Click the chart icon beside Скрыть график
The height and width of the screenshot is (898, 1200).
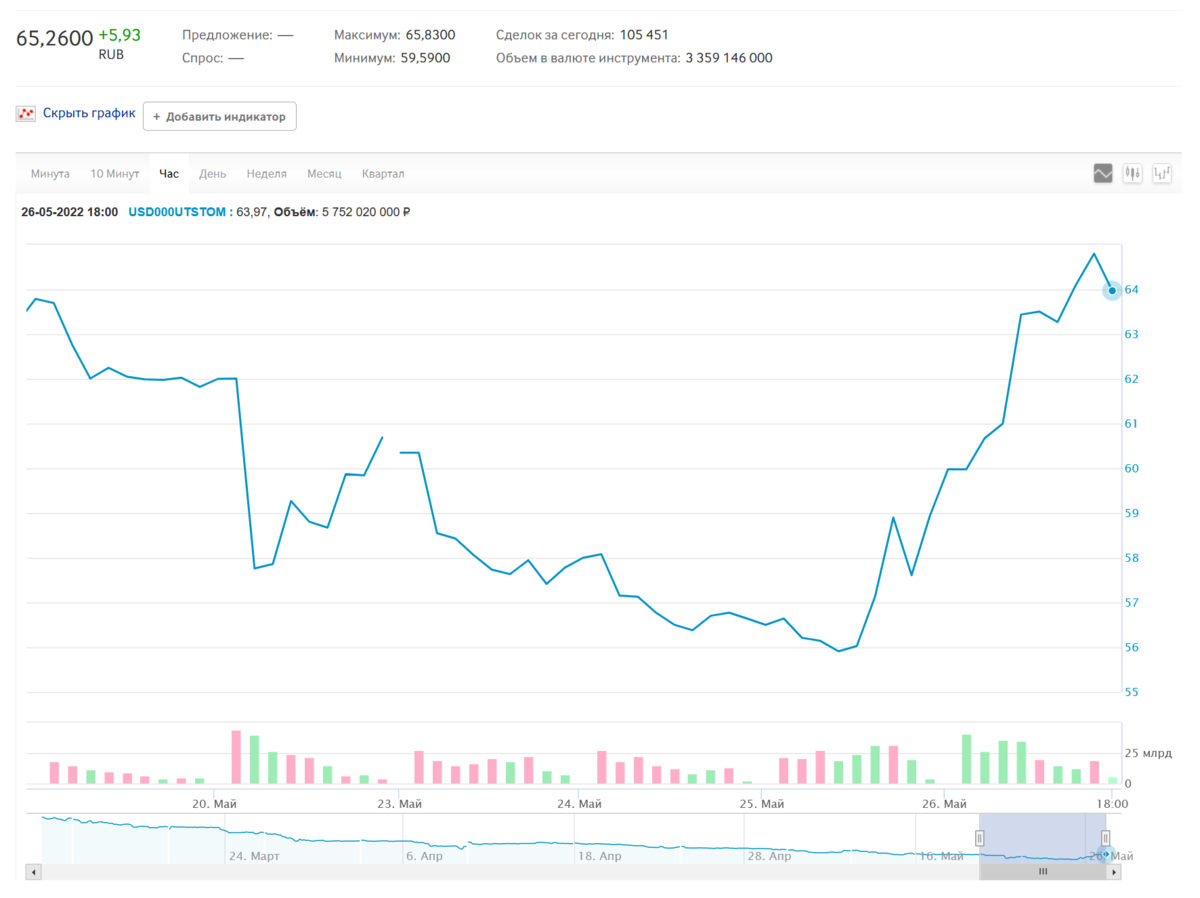click(x=26, y=114)
